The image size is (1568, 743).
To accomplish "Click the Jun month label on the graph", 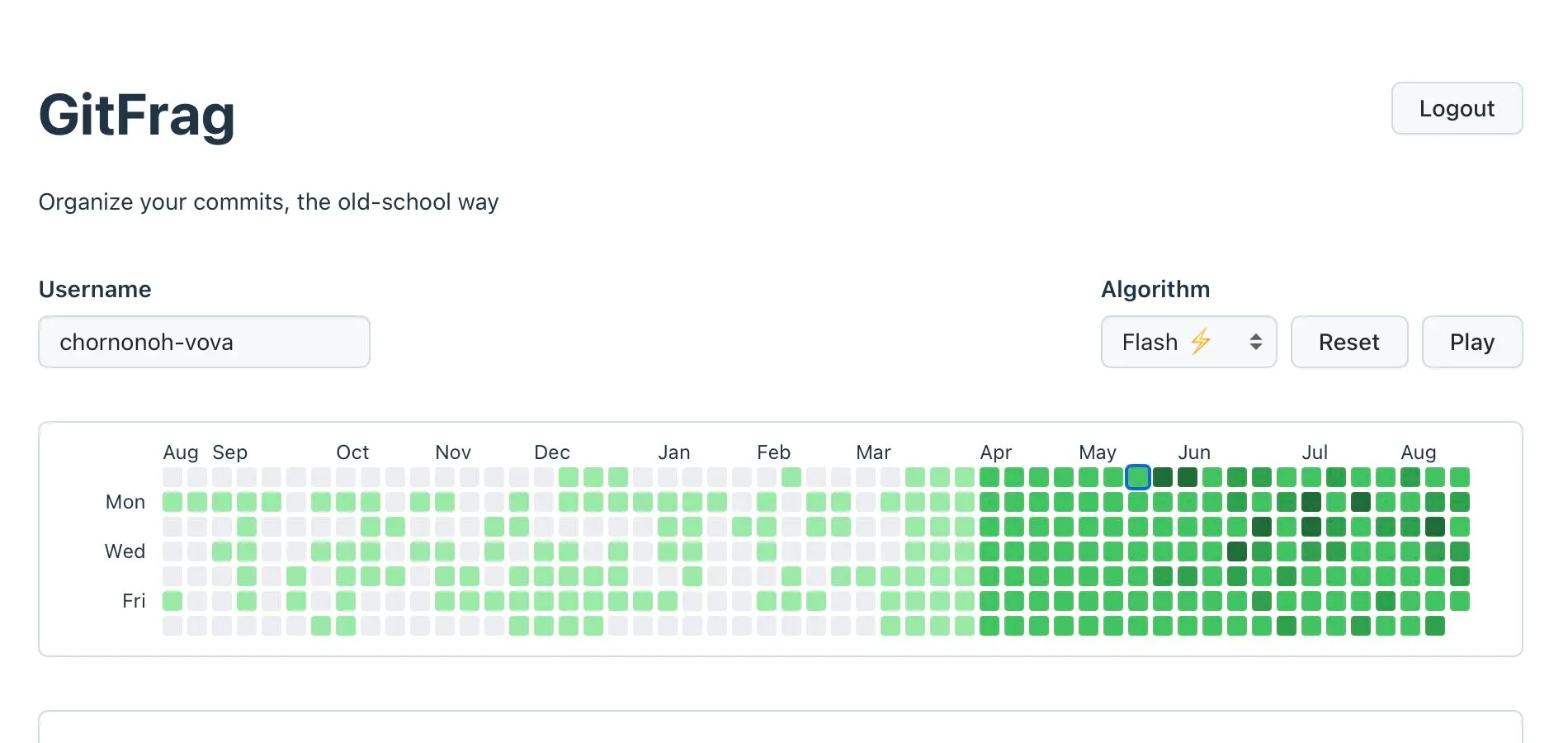I will [1193, 452].
